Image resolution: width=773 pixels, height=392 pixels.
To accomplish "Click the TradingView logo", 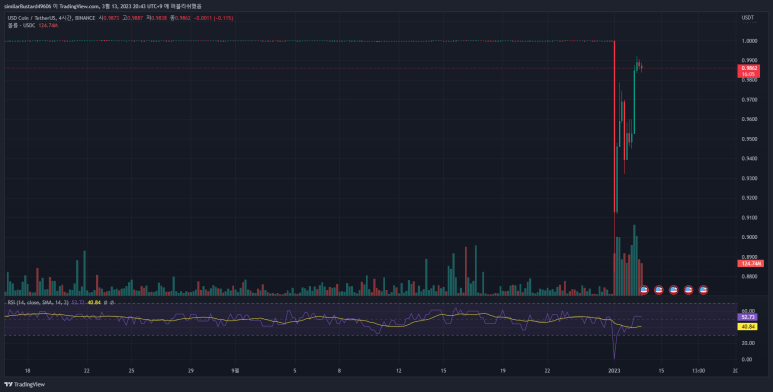I will 24,385.
